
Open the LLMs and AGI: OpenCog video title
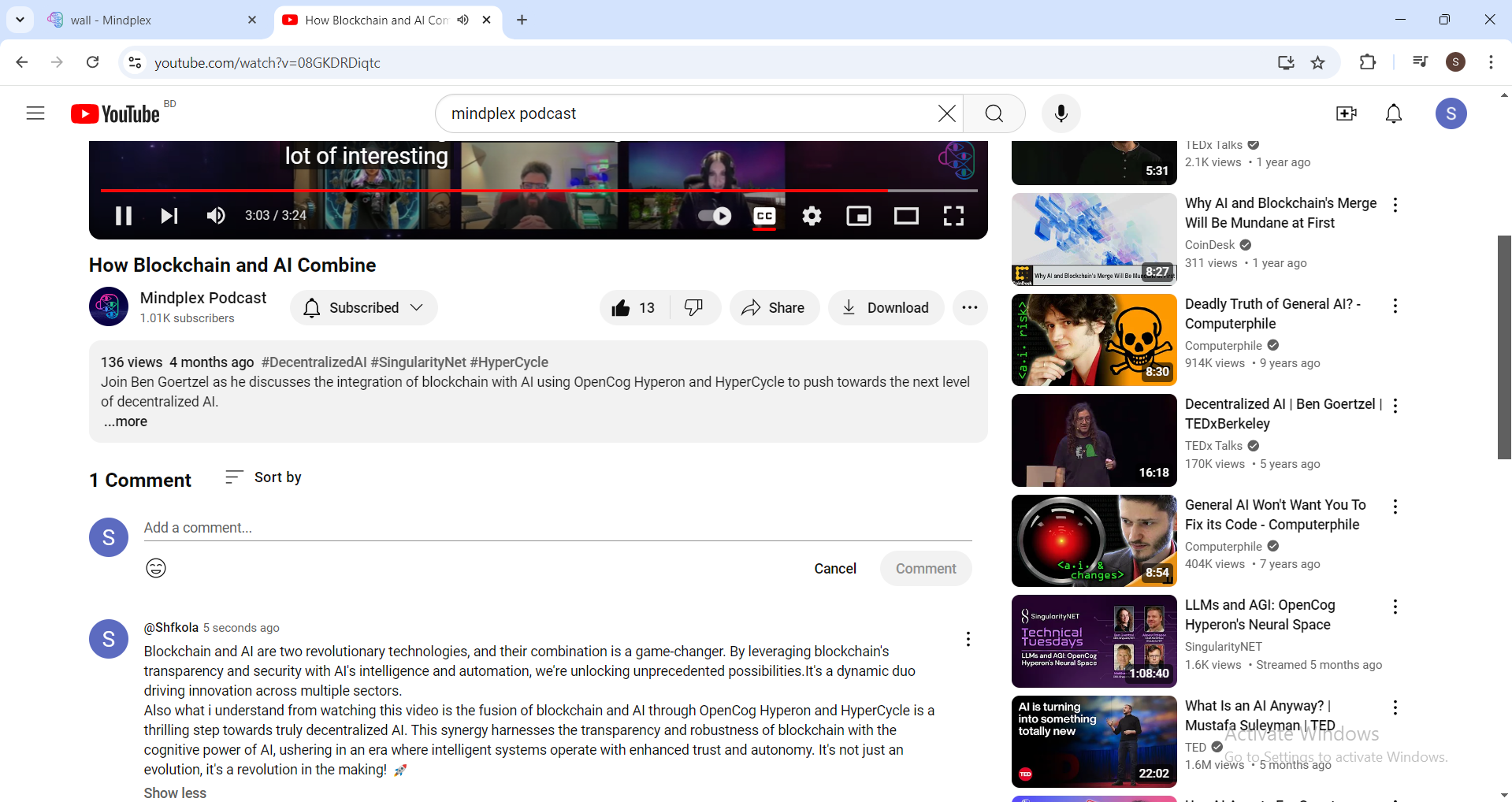point(1260,615)
